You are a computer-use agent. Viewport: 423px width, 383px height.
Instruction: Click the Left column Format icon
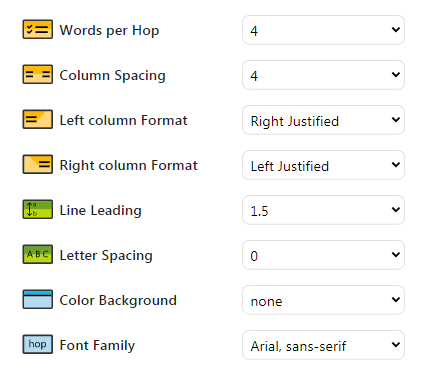[x=38, y=119]
